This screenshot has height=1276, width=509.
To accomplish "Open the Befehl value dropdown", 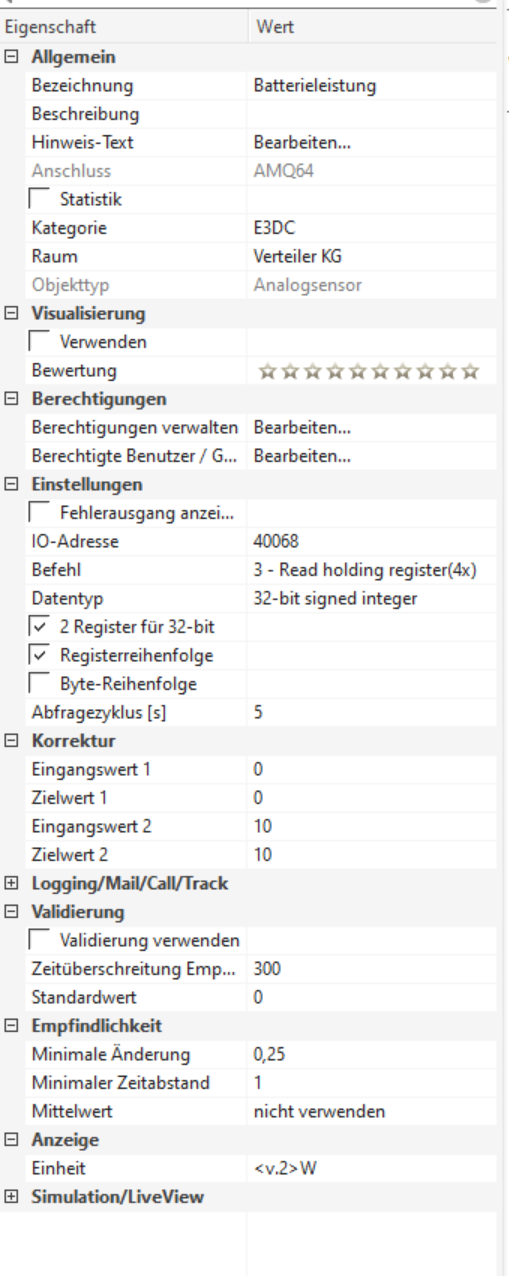I will [x=370, y=572].
